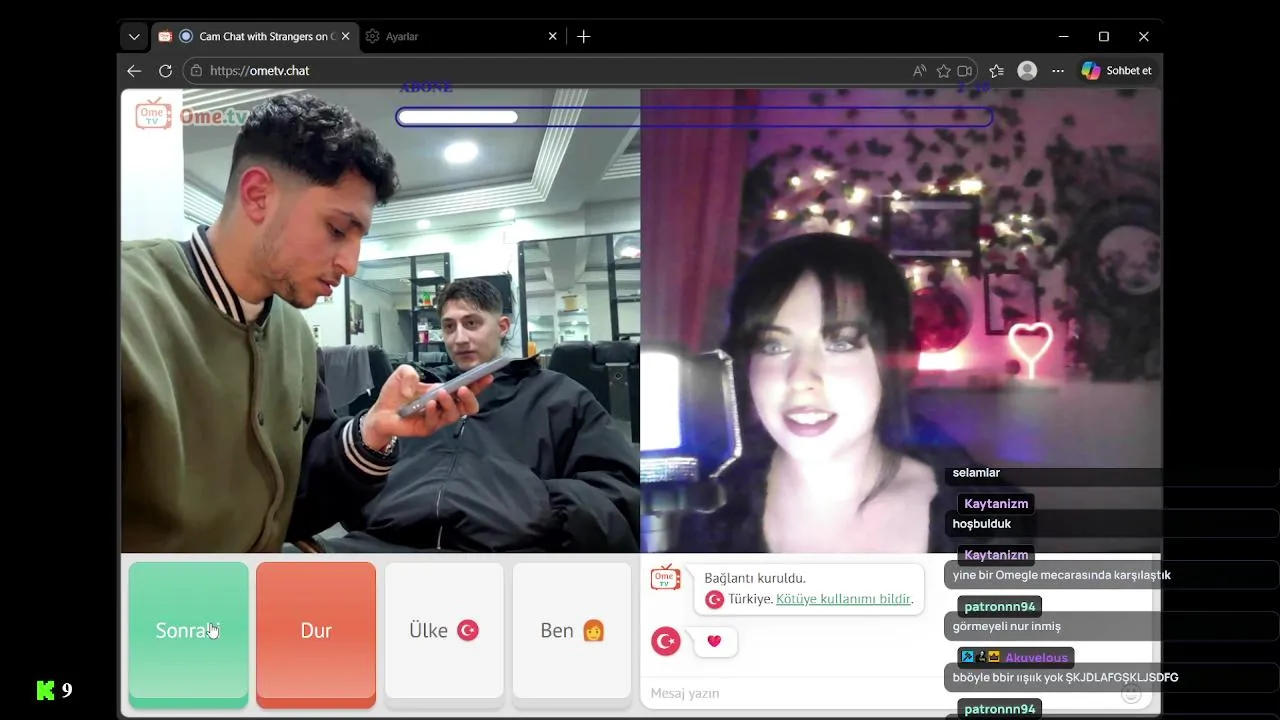Open the browser settings and more menu
The width and height of the screenshot is (1280, 720).
tap(1058, 71)
